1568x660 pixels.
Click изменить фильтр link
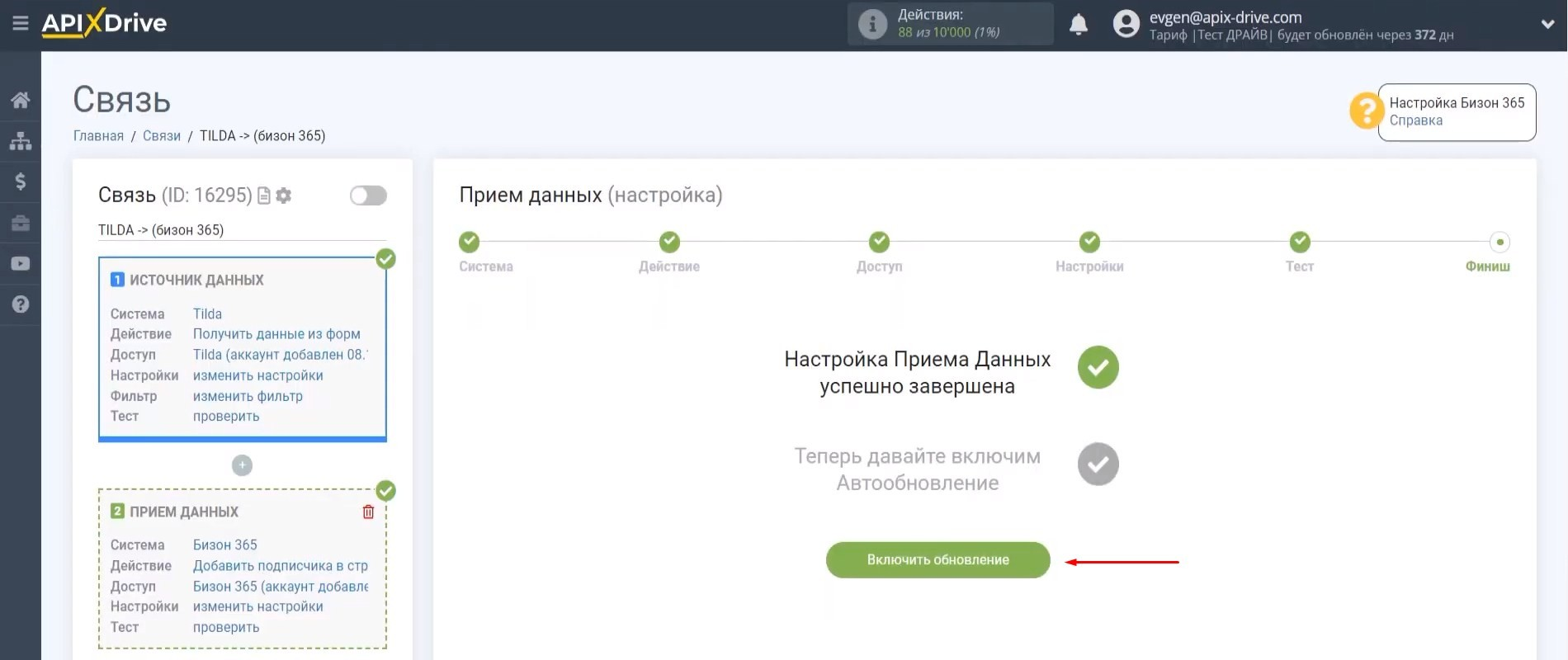(x=248, y=396)
